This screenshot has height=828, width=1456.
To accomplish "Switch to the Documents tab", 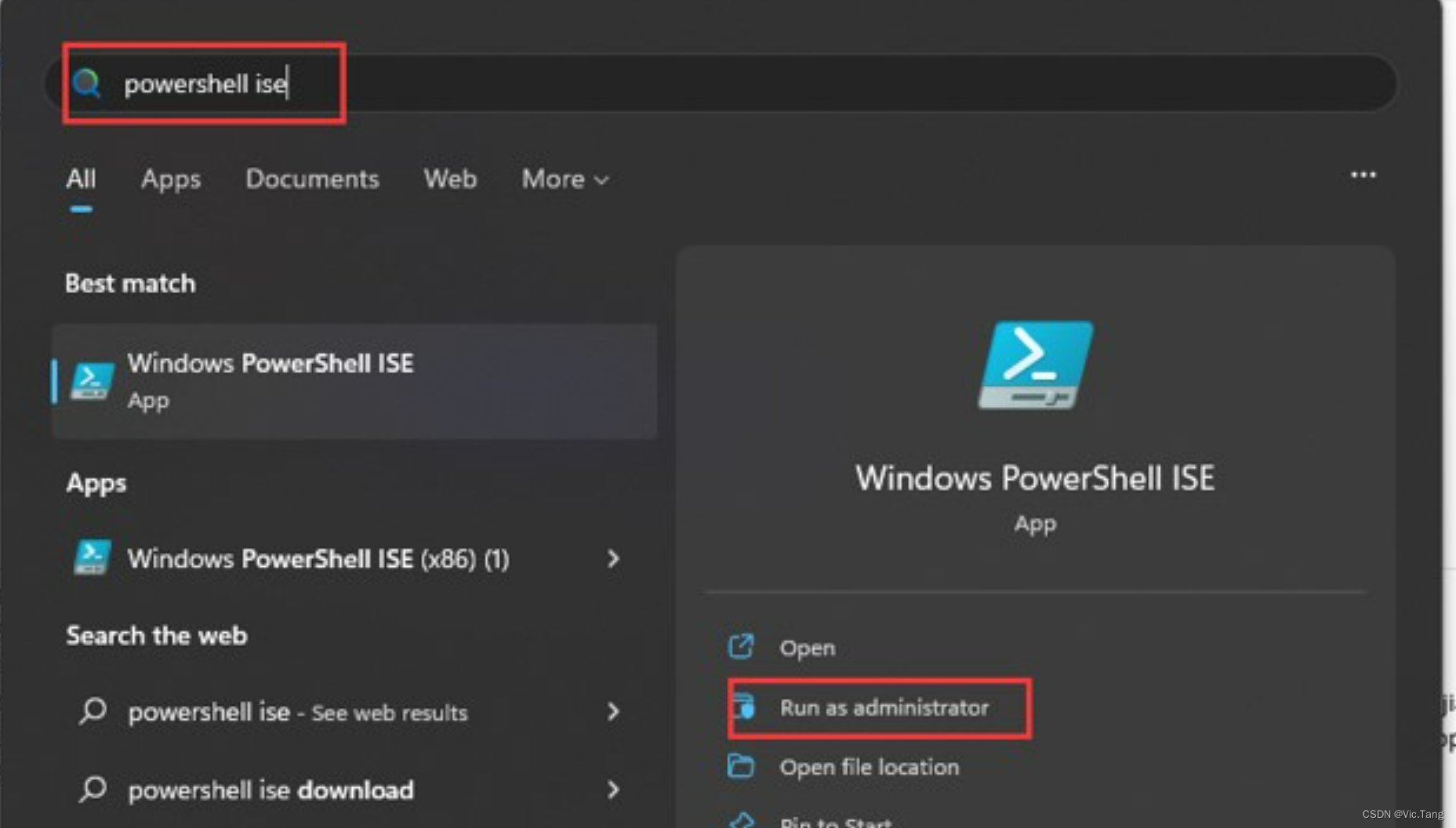I will point(312,179).
